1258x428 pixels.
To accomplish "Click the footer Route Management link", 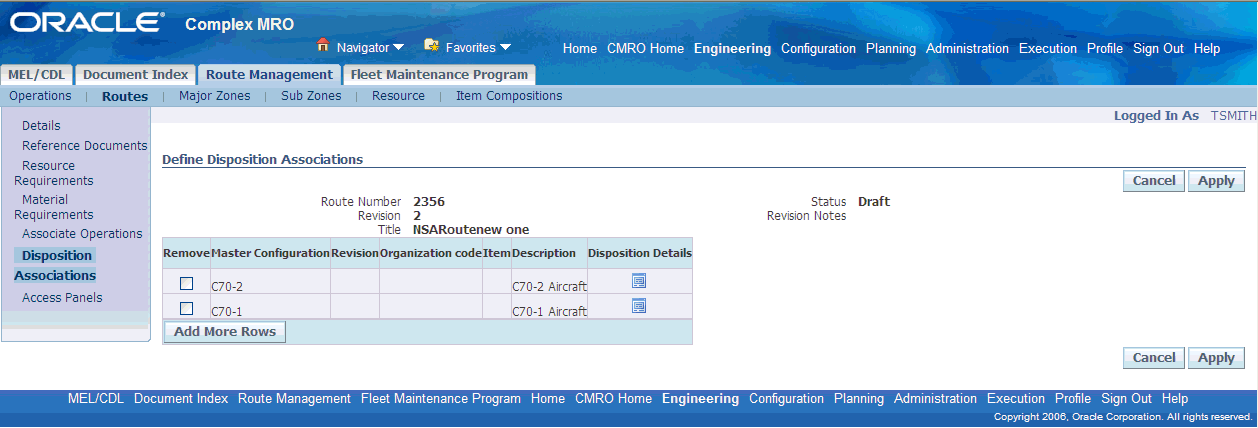I will click(295, 398).
